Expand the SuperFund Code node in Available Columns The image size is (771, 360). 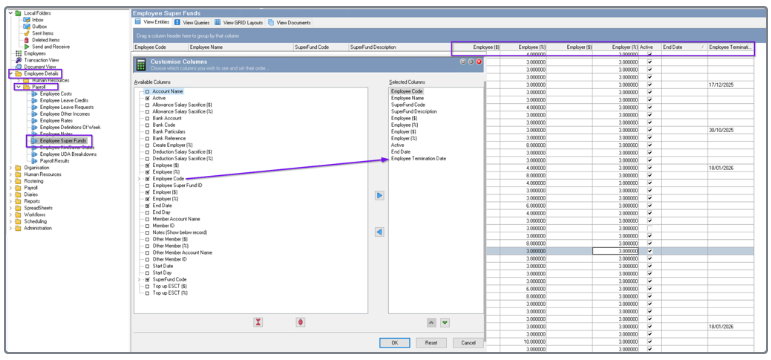pyautogui.click(x=140, y=279)
